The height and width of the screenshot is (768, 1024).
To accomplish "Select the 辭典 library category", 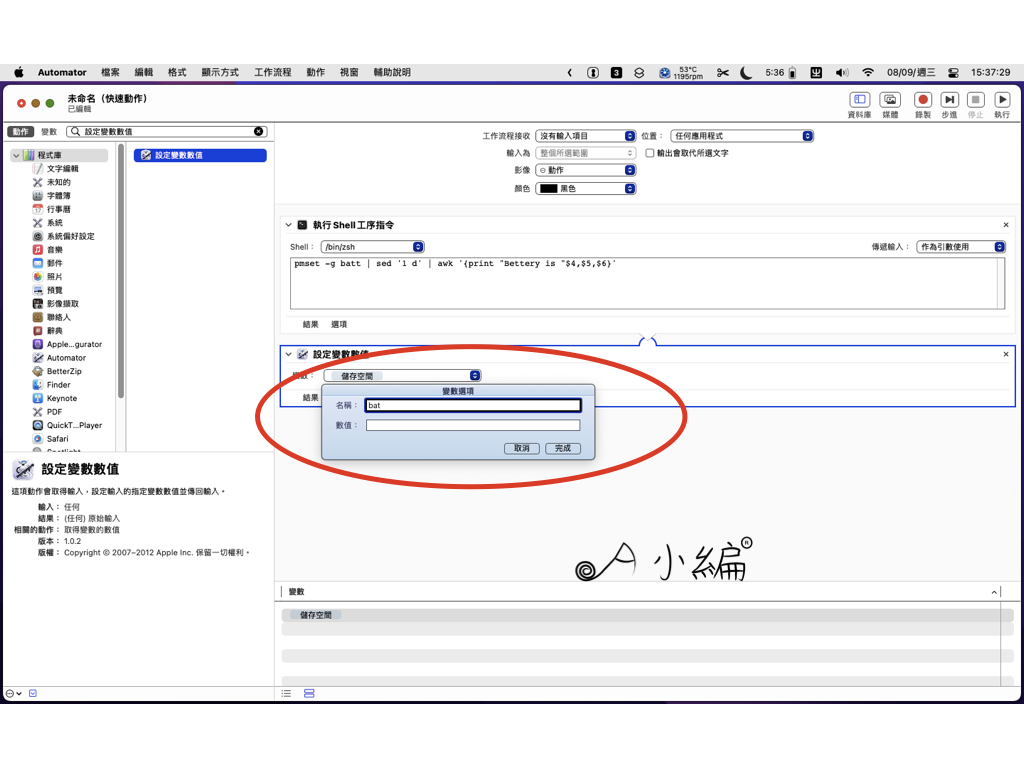I will (x=54, y=331).
